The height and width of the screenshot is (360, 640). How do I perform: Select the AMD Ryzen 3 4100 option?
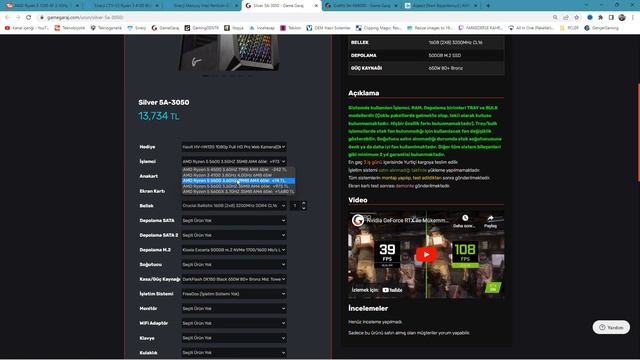click(238, 175)
